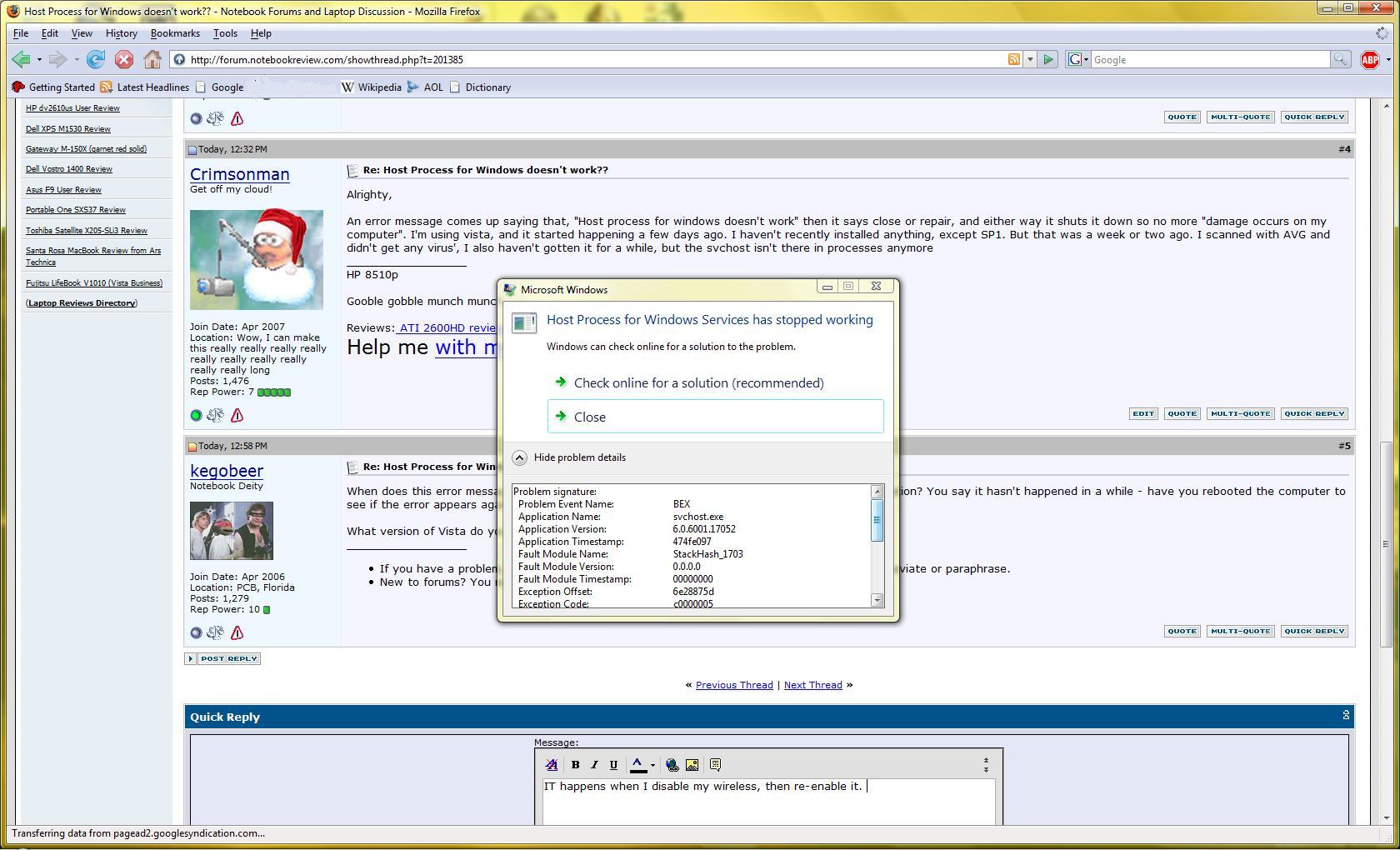Viewport: 1400px width, 850px height.
Task: Click the editor size adjust arrows
Action: (986, 764)
